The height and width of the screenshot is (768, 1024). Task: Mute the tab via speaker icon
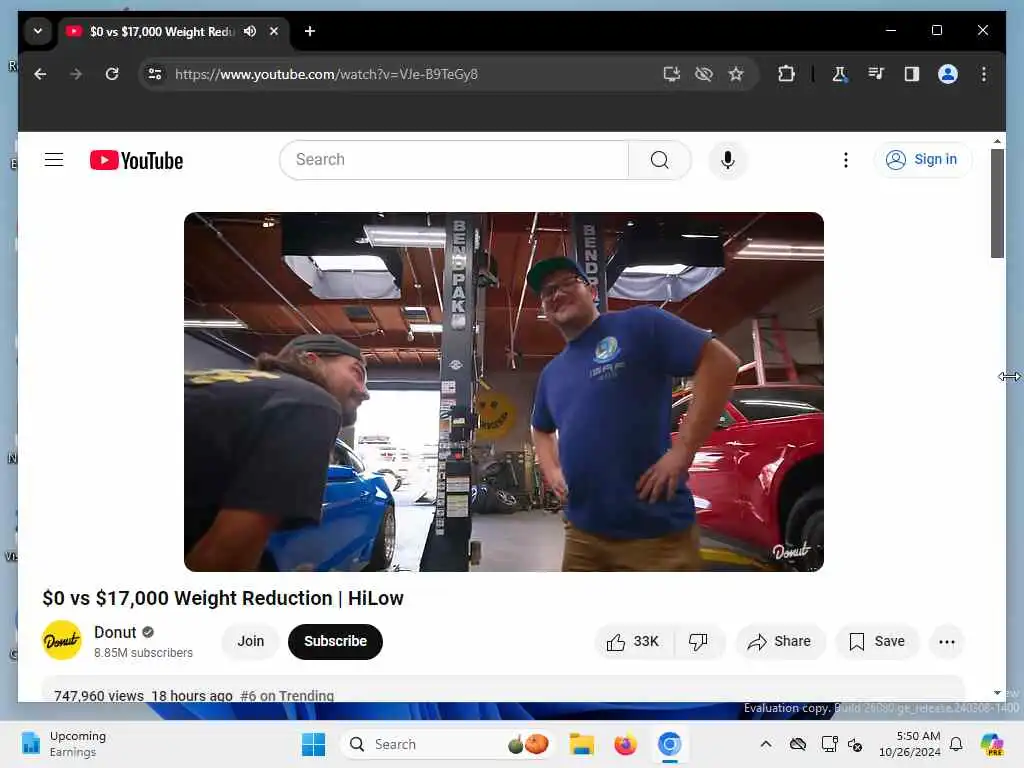249,31
